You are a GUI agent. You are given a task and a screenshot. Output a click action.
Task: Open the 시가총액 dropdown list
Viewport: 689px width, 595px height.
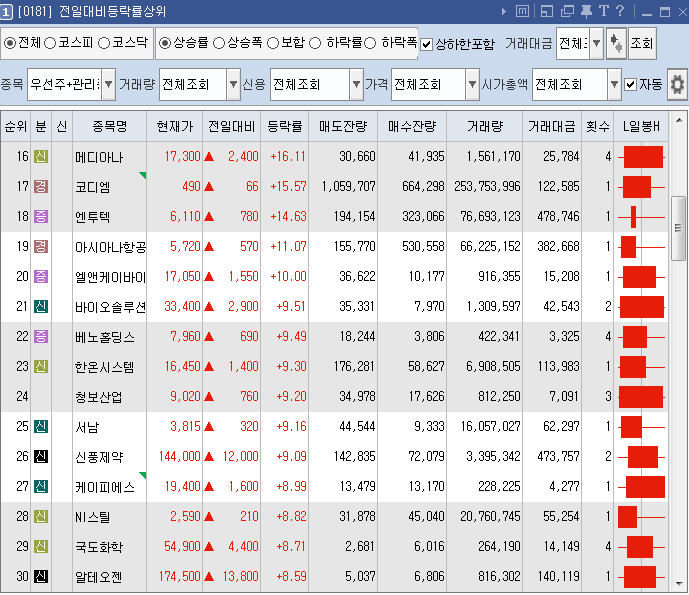click(x=614, y=85)
